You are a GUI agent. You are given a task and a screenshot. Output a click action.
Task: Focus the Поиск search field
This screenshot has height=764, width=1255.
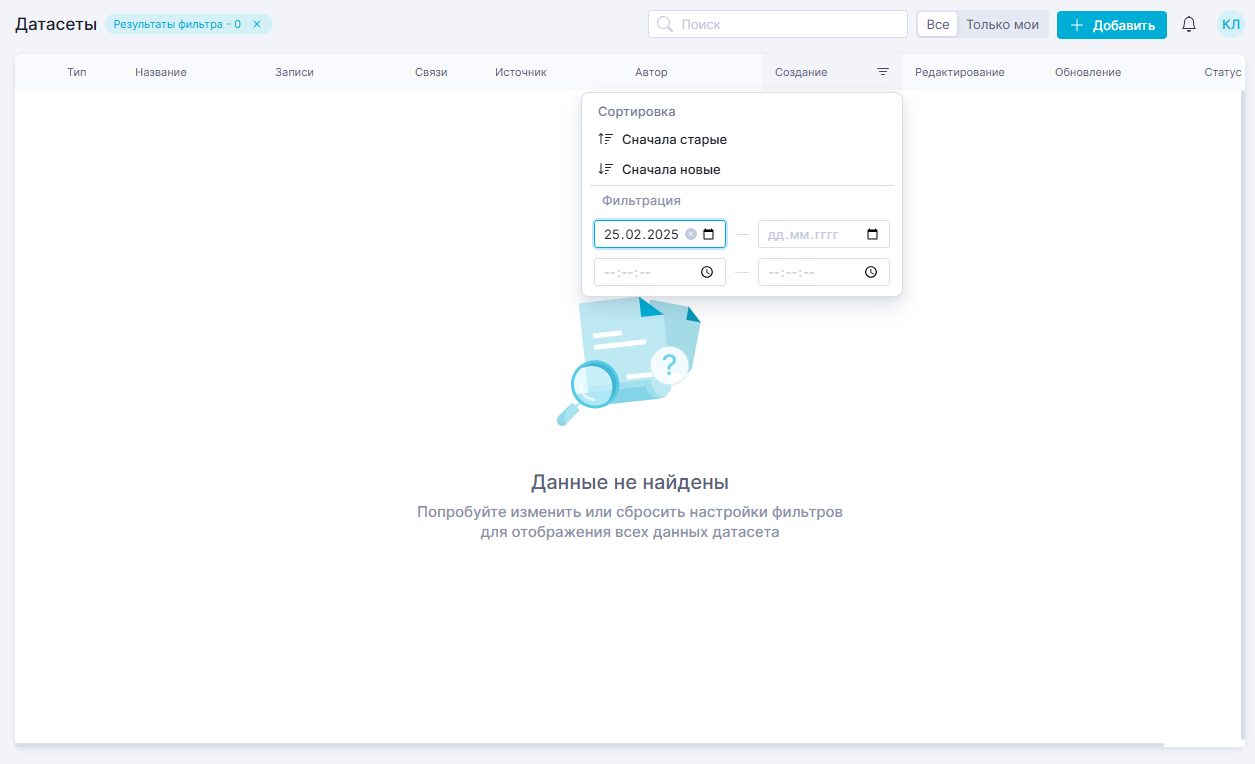(x=778, y=24)
